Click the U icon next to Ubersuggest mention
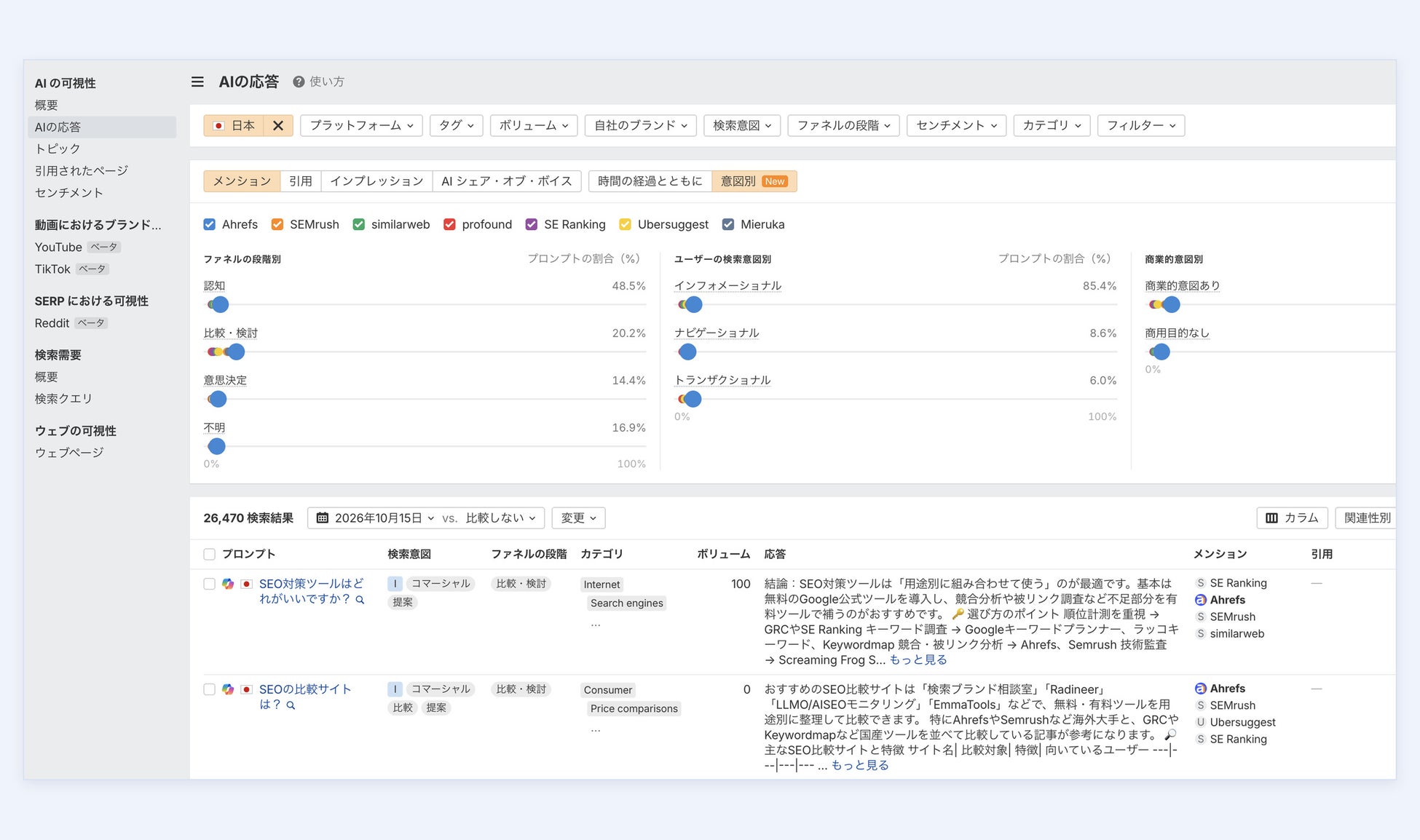Screen dimensions: 1420x840 1201,722
